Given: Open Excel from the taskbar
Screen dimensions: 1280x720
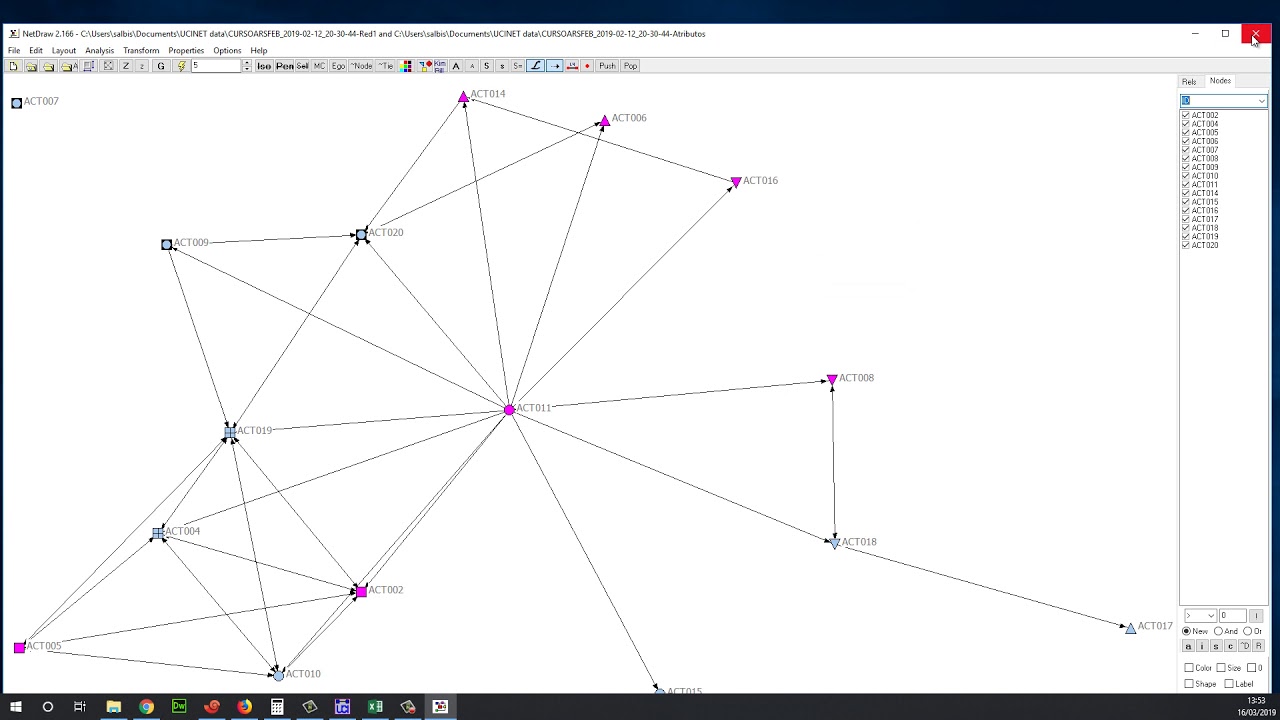Looking at the screenshot, I should tap(375, 707).
